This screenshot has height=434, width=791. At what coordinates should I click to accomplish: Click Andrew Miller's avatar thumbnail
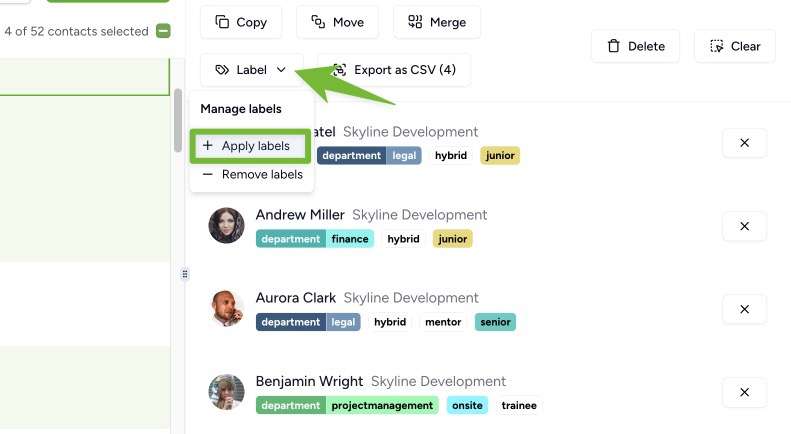click(x=227, y=226)
